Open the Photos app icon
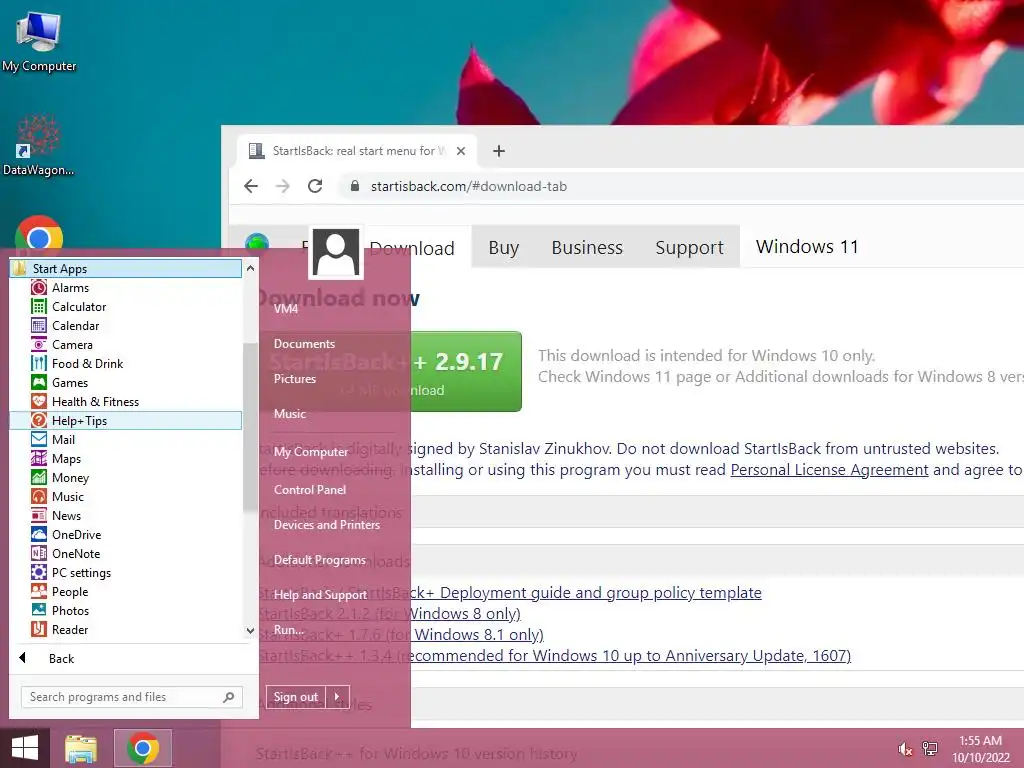Screen dimensions: 1024x768 39,610
